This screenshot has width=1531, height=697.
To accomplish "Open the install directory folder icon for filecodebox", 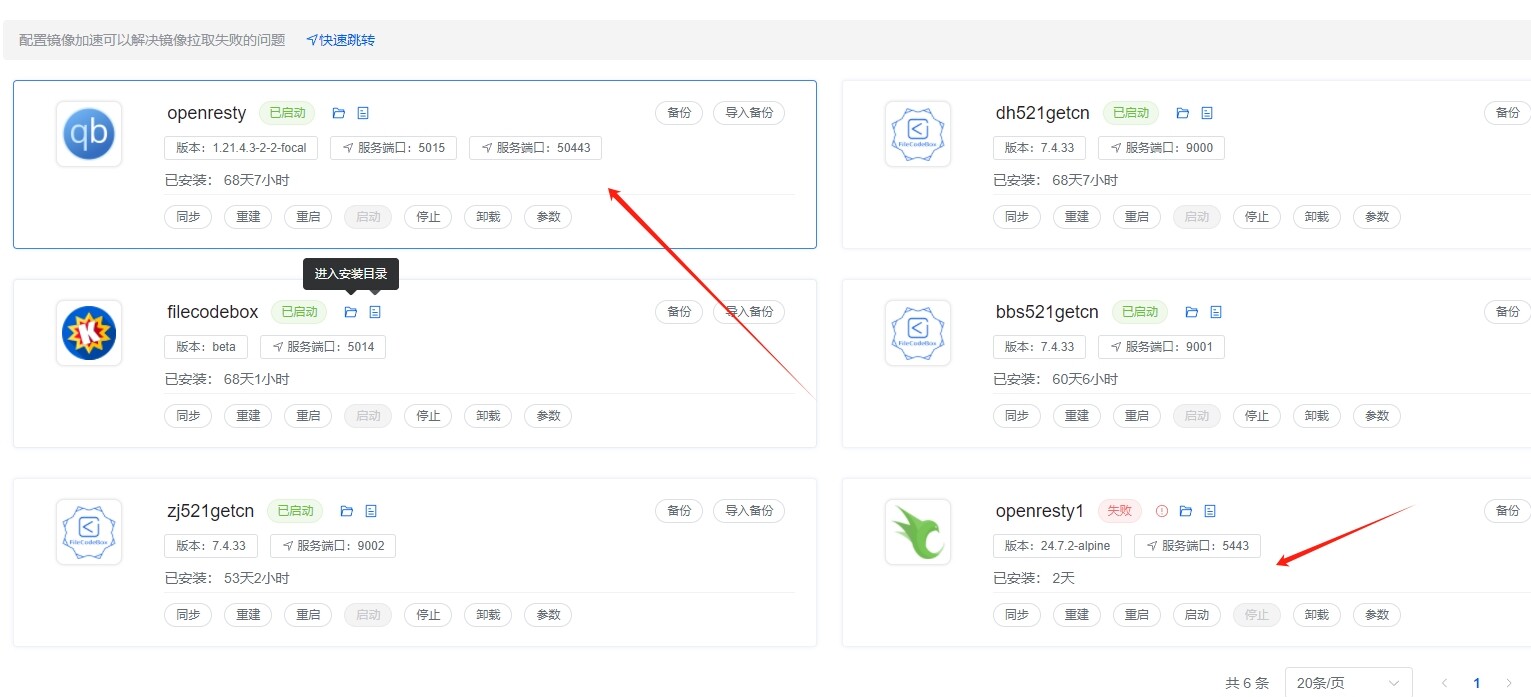I will (x=351, y=312).
